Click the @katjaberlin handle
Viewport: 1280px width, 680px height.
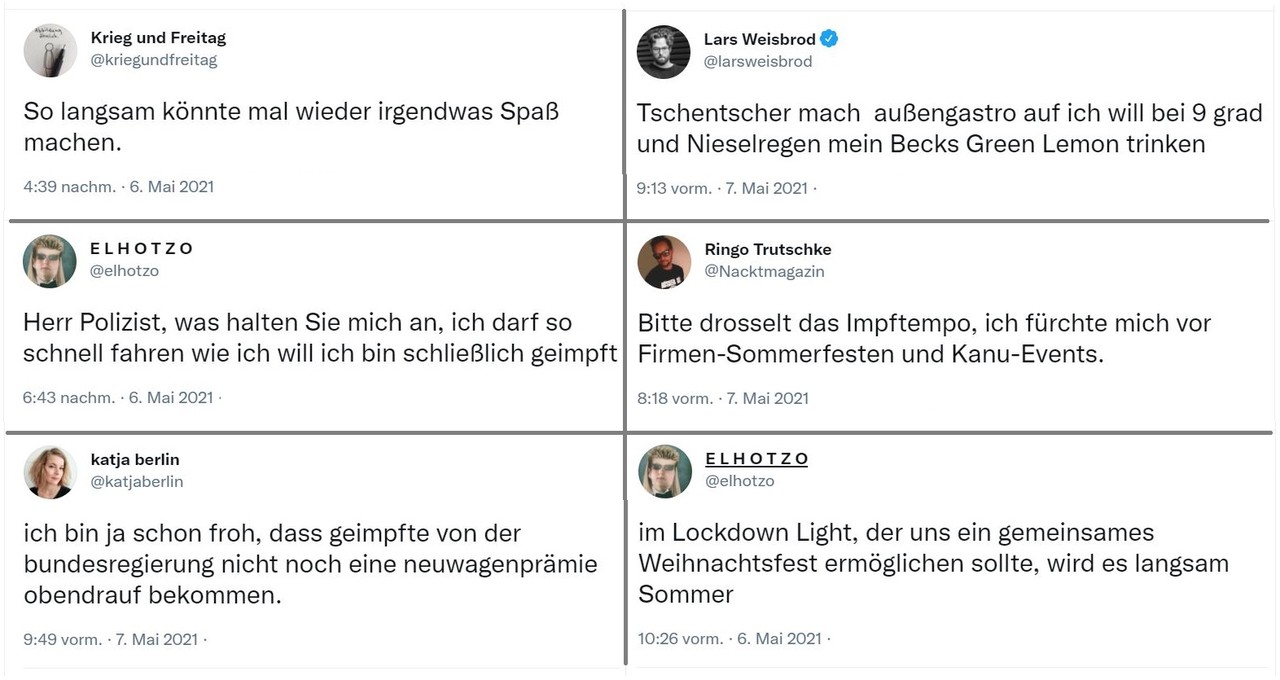point(137,481)
